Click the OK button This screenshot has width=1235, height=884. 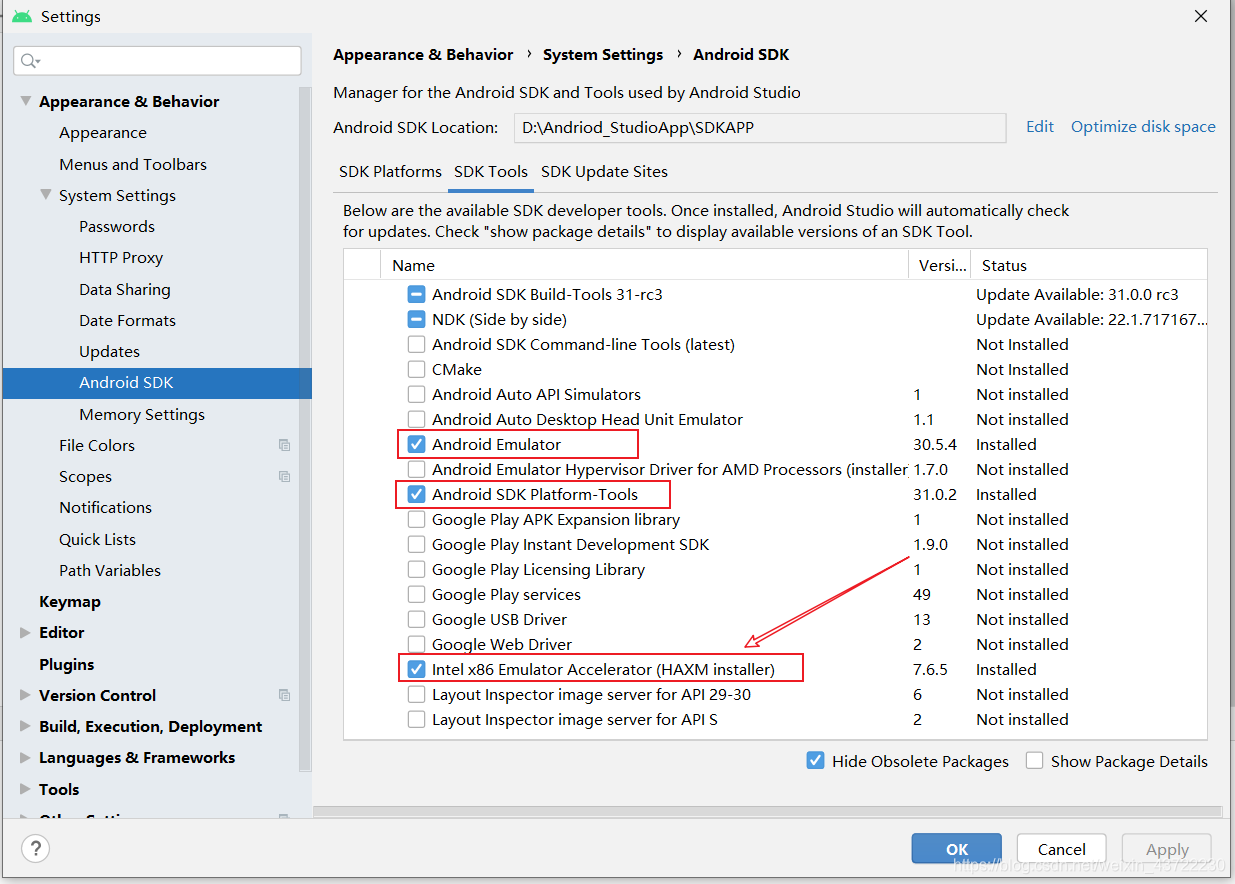[x=957, y=849]
